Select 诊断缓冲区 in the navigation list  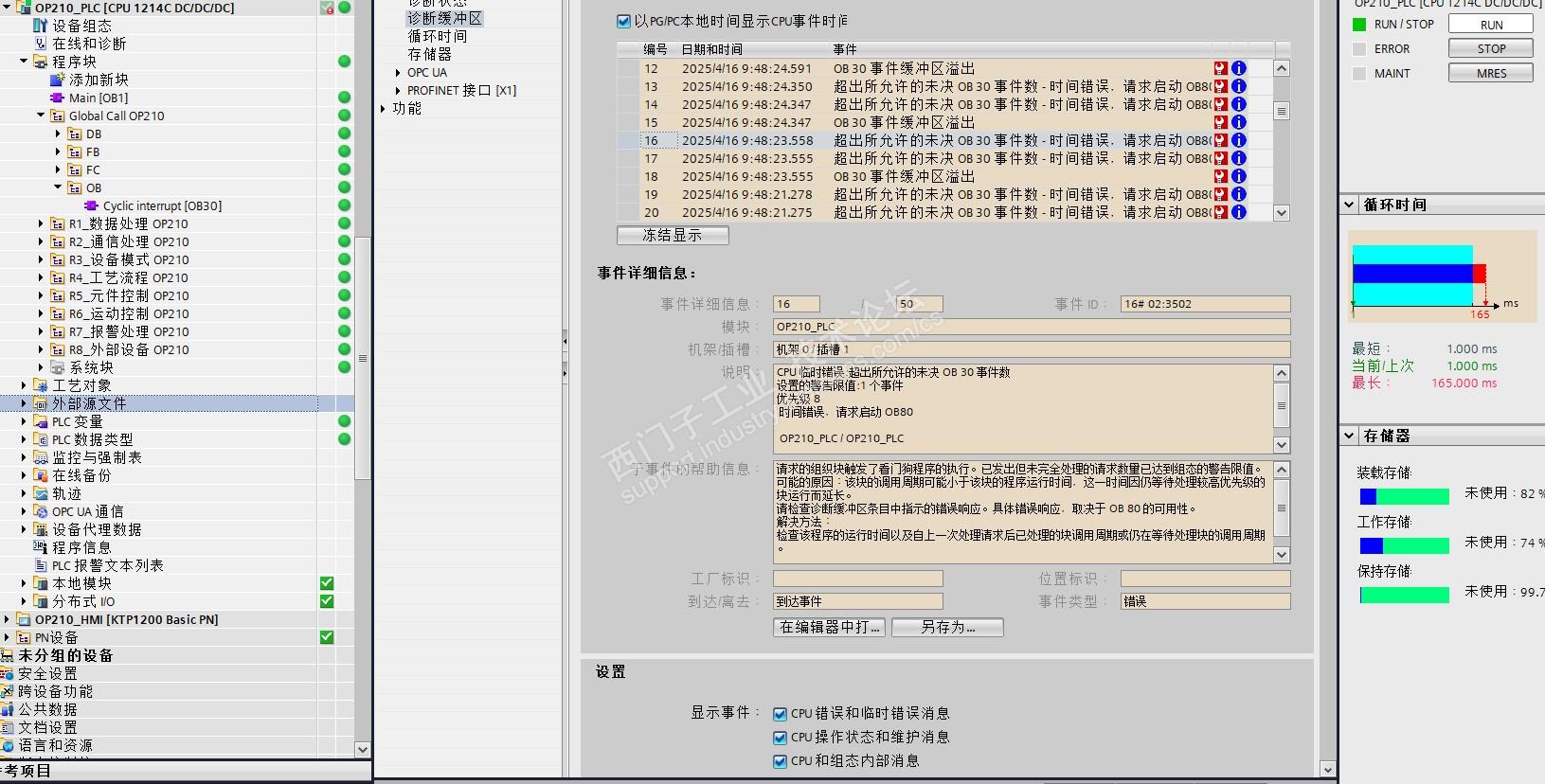(x=444, y=18)
